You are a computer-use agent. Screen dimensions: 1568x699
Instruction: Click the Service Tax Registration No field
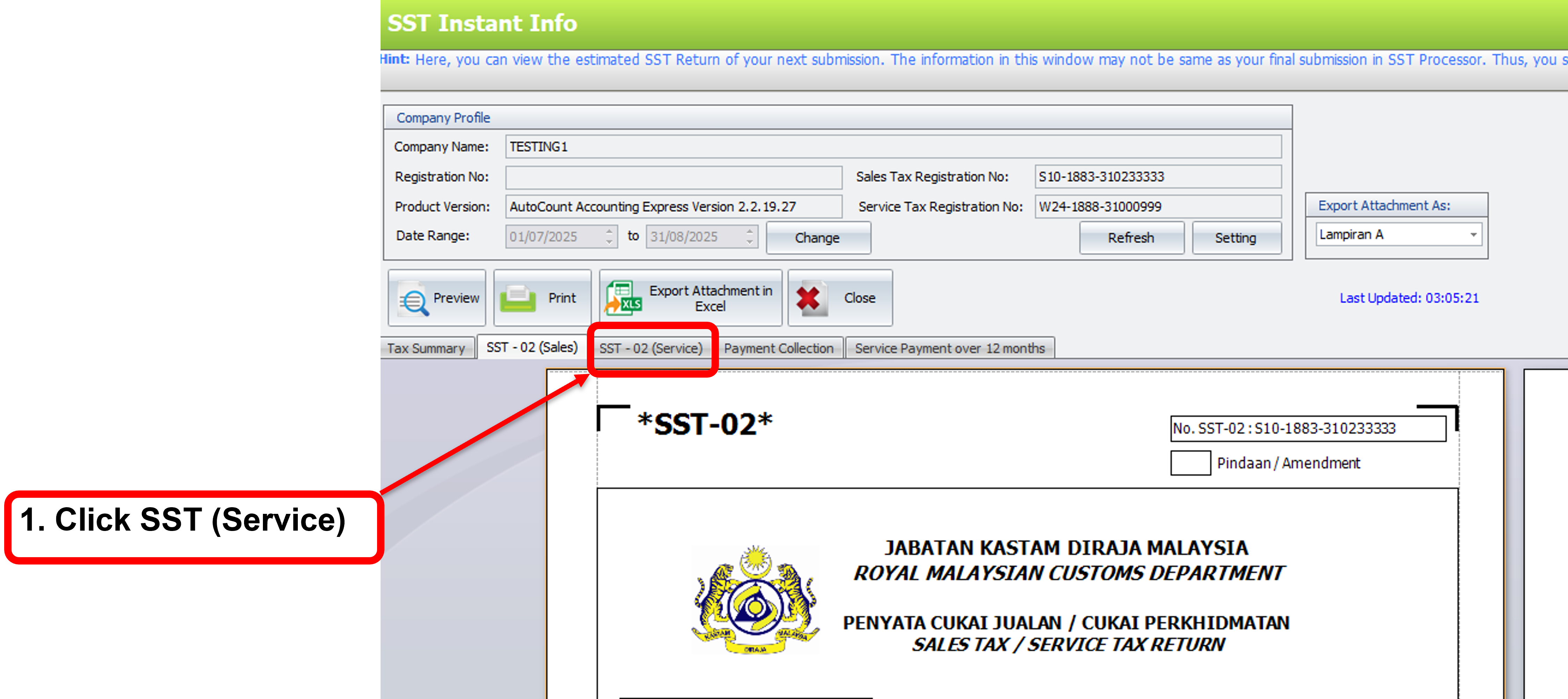pos(1157,207)
